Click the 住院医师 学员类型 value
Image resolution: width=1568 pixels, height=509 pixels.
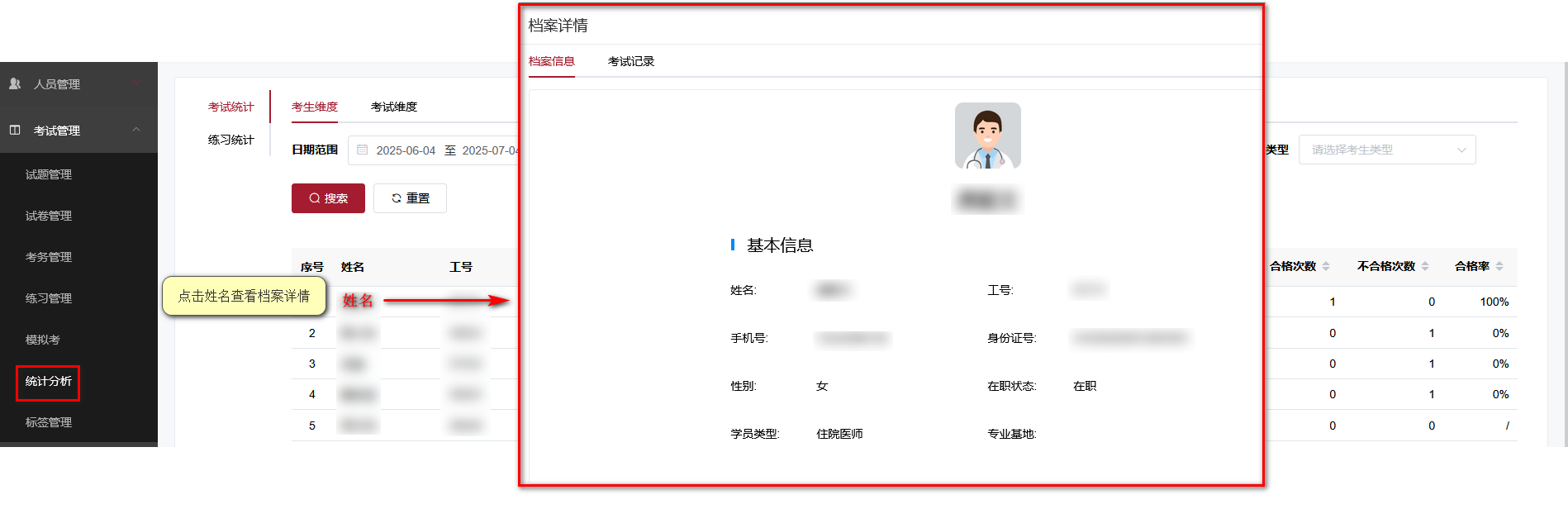(x=839, y=434)
